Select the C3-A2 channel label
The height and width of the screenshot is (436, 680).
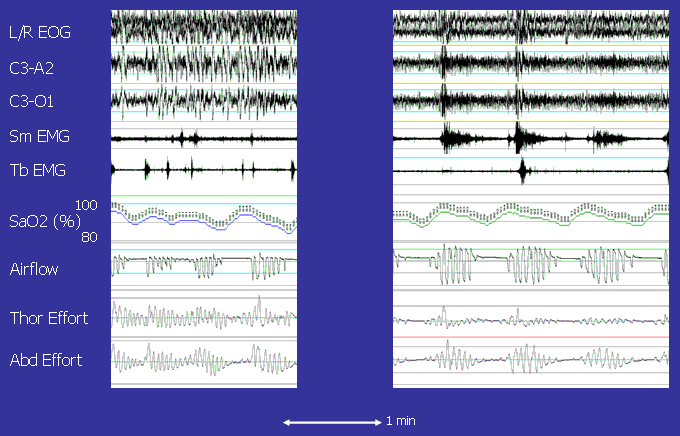pos(36,67)
